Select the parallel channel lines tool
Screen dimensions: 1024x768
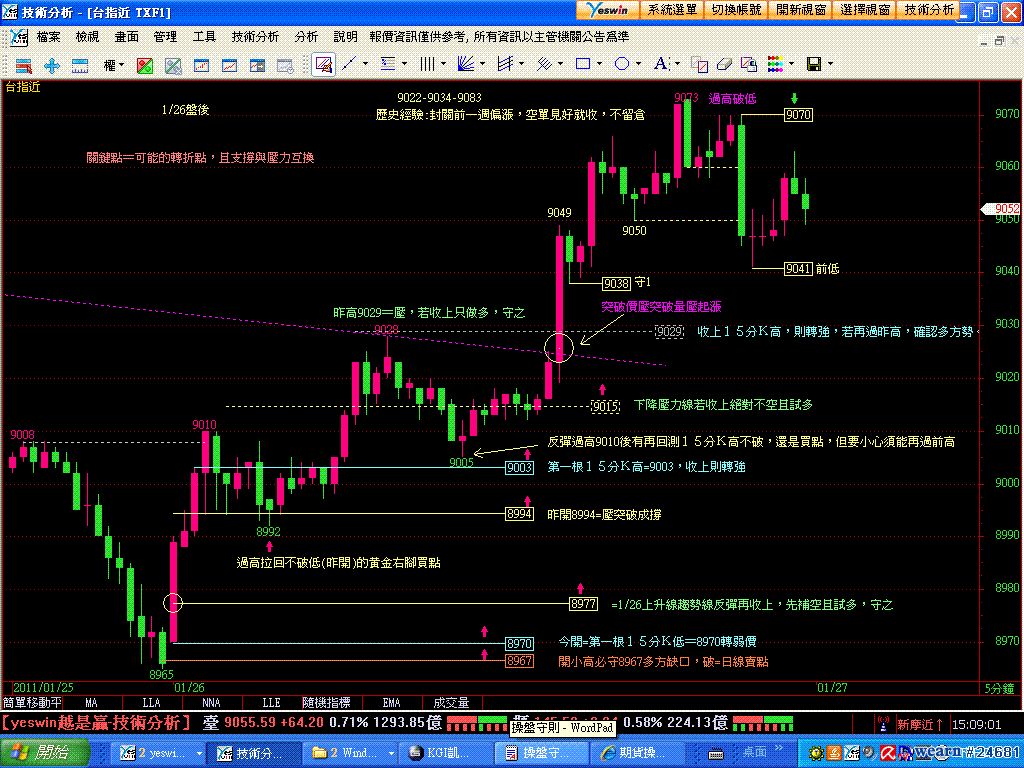[505, 63]
